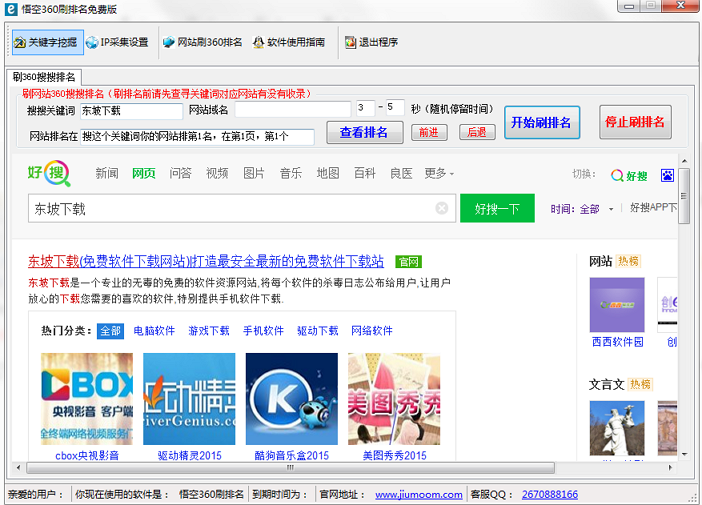Select the 全部 category filter
Screen dimensions: 702x505
tap(110, 331)
